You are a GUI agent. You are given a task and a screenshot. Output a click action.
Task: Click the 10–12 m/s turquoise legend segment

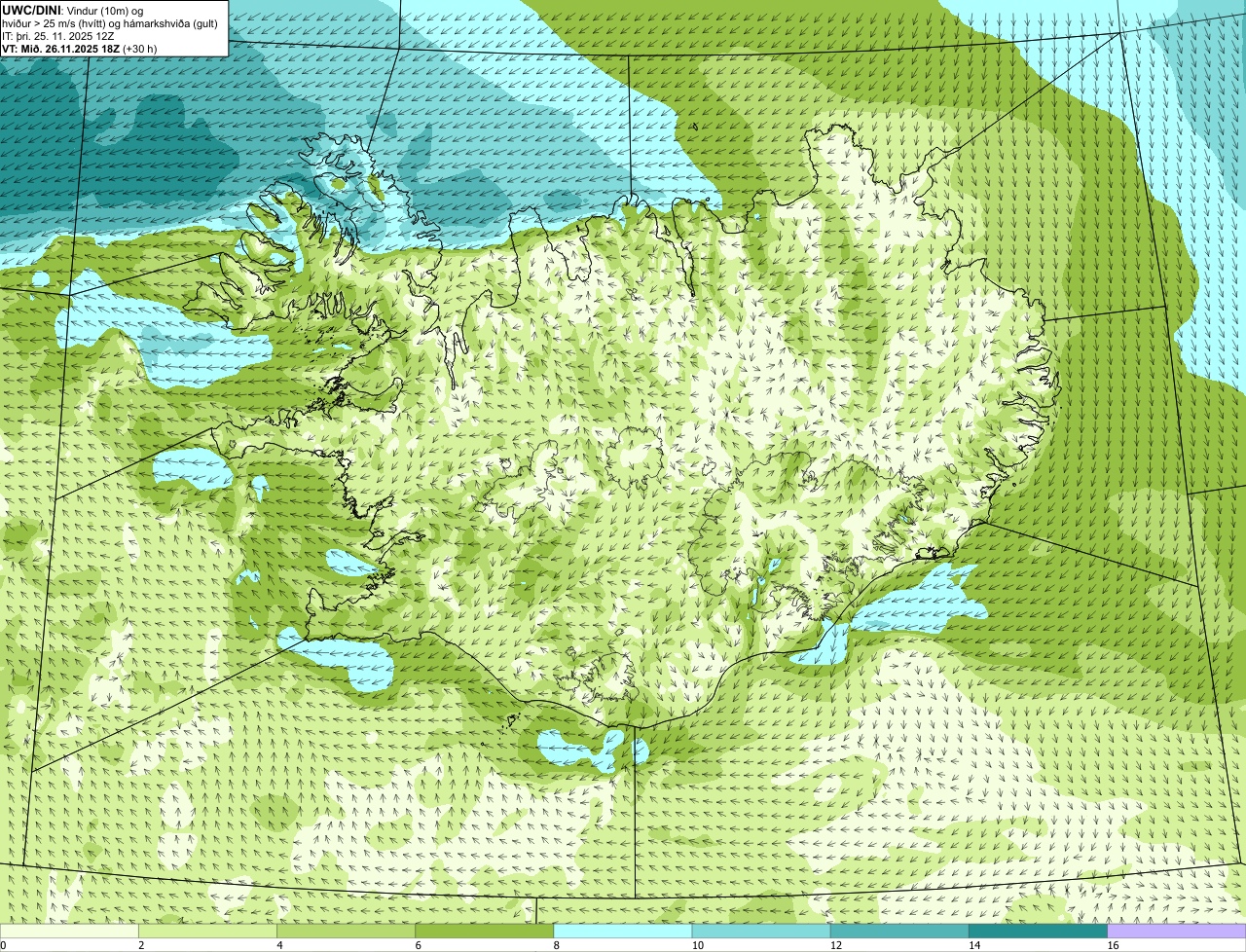pyautogui.click(x=761, y=932)
